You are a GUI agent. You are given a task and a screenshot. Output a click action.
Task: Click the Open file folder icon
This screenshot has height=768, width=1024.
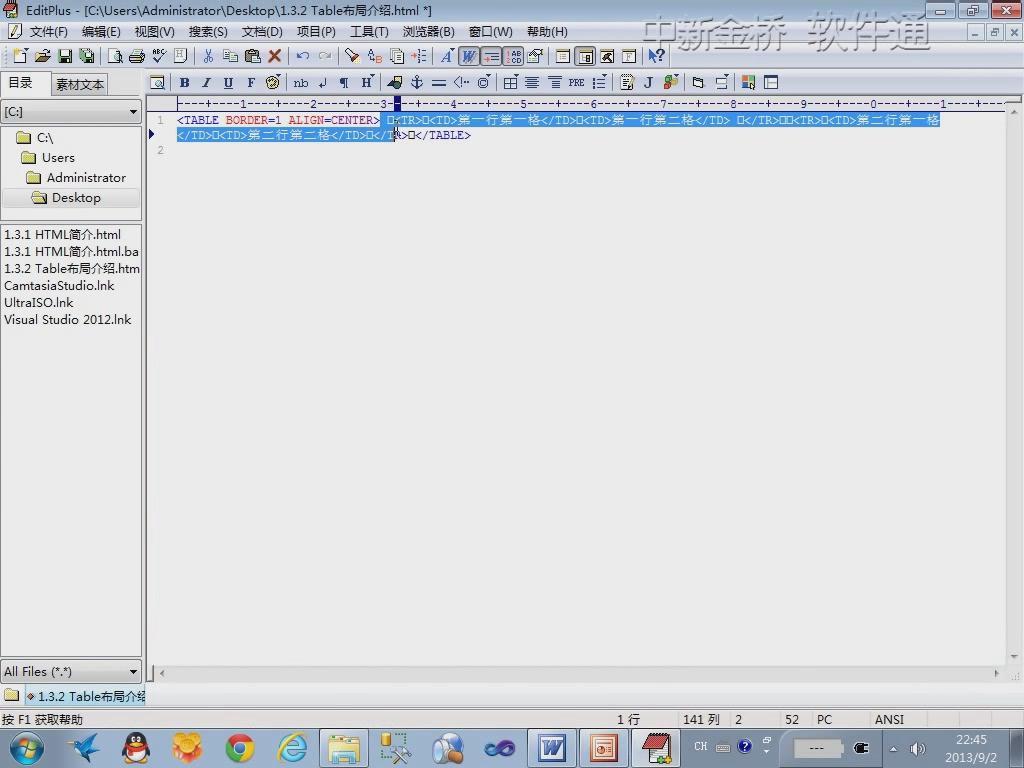coord(42,56)
